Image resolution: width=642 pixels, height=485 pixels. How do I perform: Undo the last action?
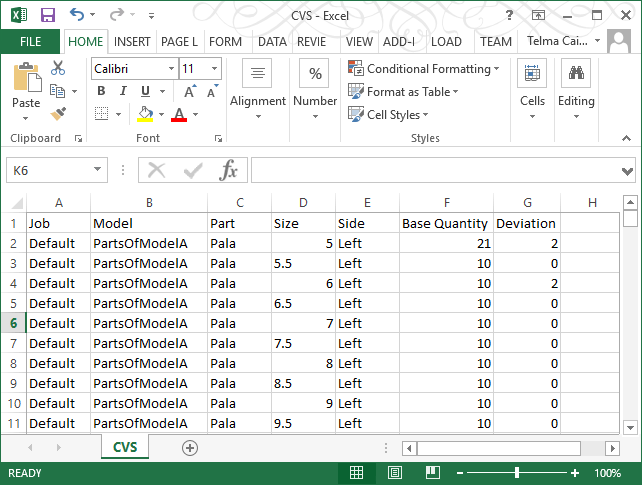point(77,15)
